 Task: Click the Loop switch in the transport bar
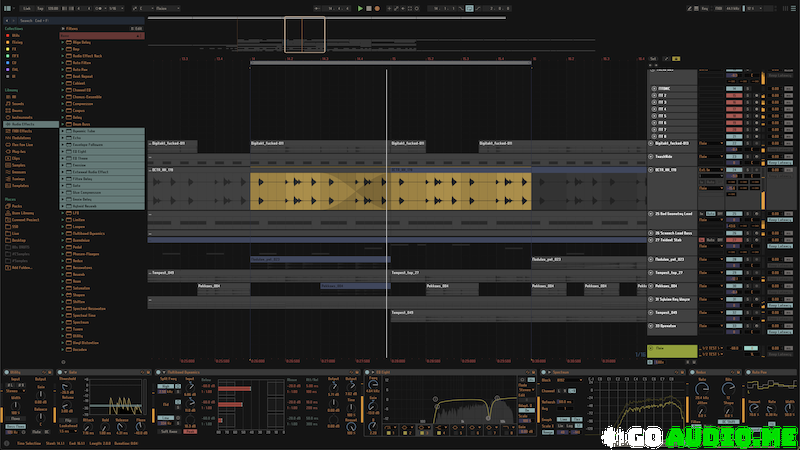pos(470,8)
